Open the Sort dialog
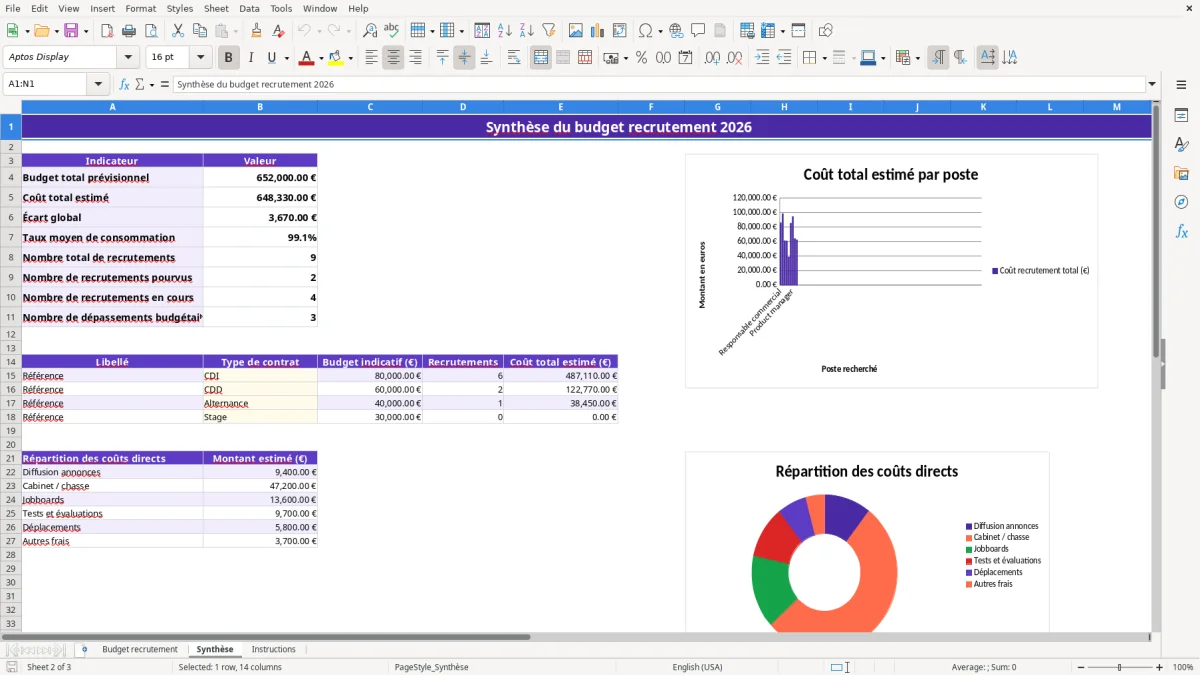 pos(482,31)
